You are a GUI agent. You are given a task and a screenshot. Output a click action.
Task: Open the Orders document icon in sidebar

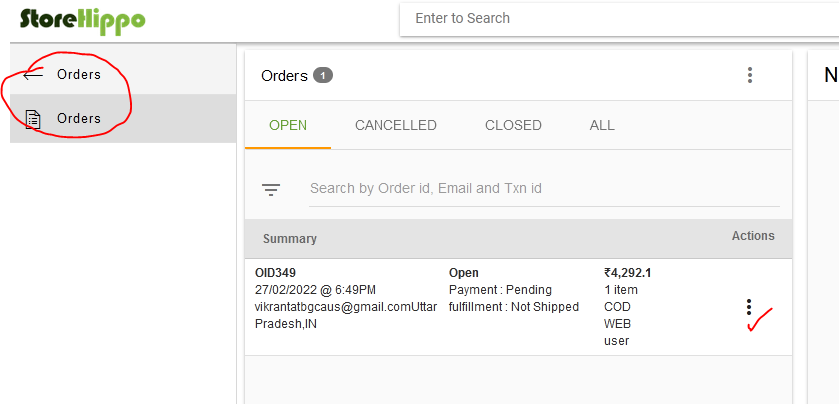tap(33, 119)
